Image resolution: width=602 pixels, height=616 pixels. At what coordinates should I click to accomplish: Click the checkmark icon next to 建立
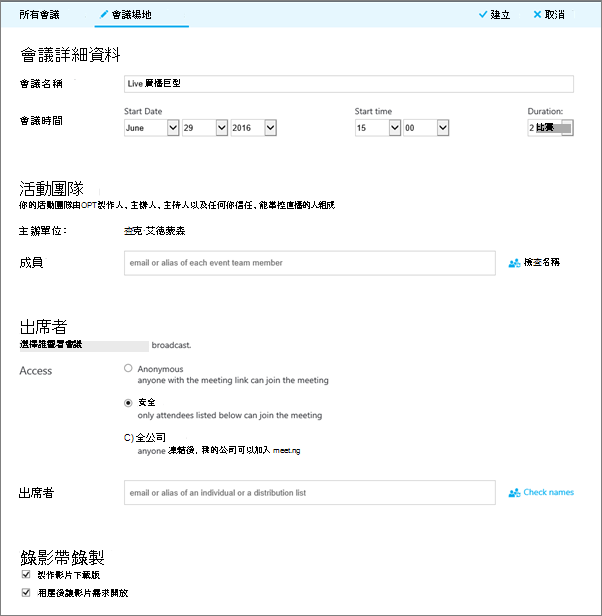483,15
